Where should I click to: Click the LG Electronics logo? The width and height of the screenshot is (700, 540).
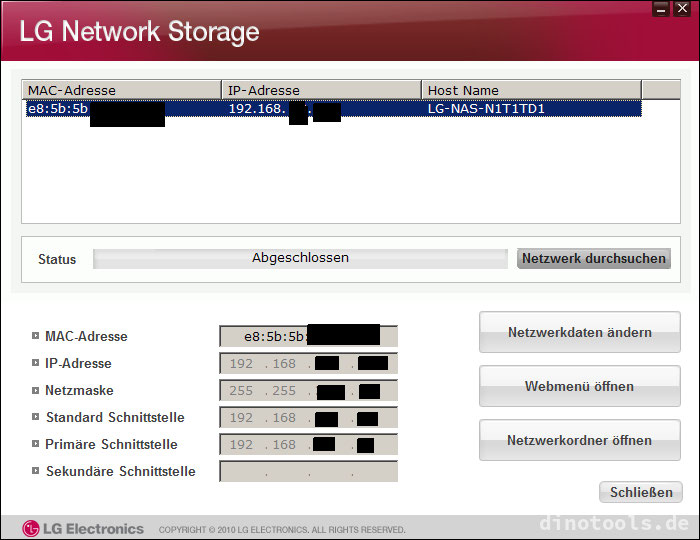pos(83,529)
